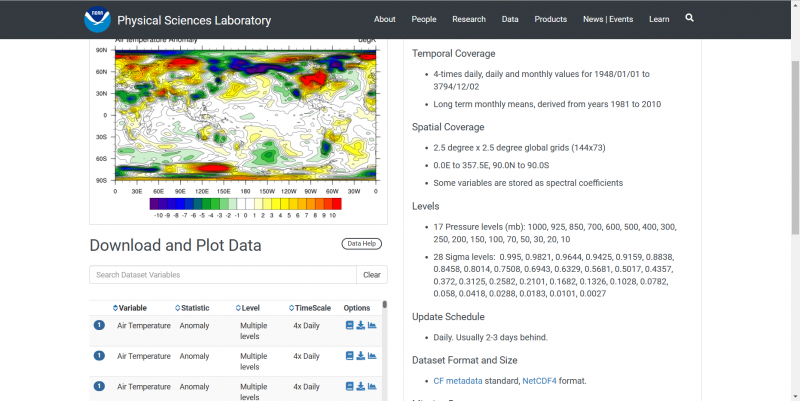Open the search magnifier icon in navbar
This screenshot has height=401, width=800.
click(x=689, y=18)
